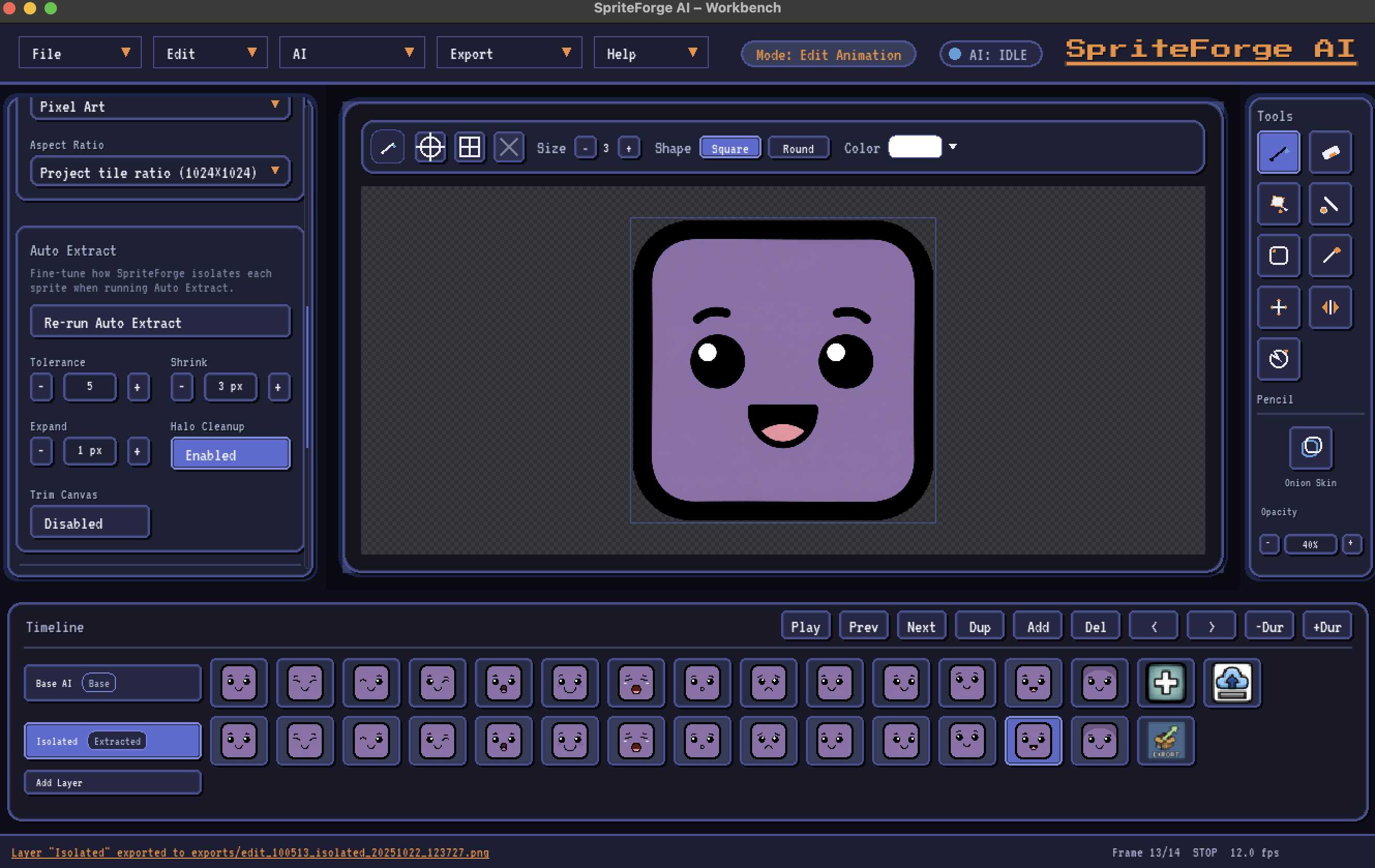1375x868 pixels.
Task: Click the white Color swatch
Action: [x=915, y=147]
